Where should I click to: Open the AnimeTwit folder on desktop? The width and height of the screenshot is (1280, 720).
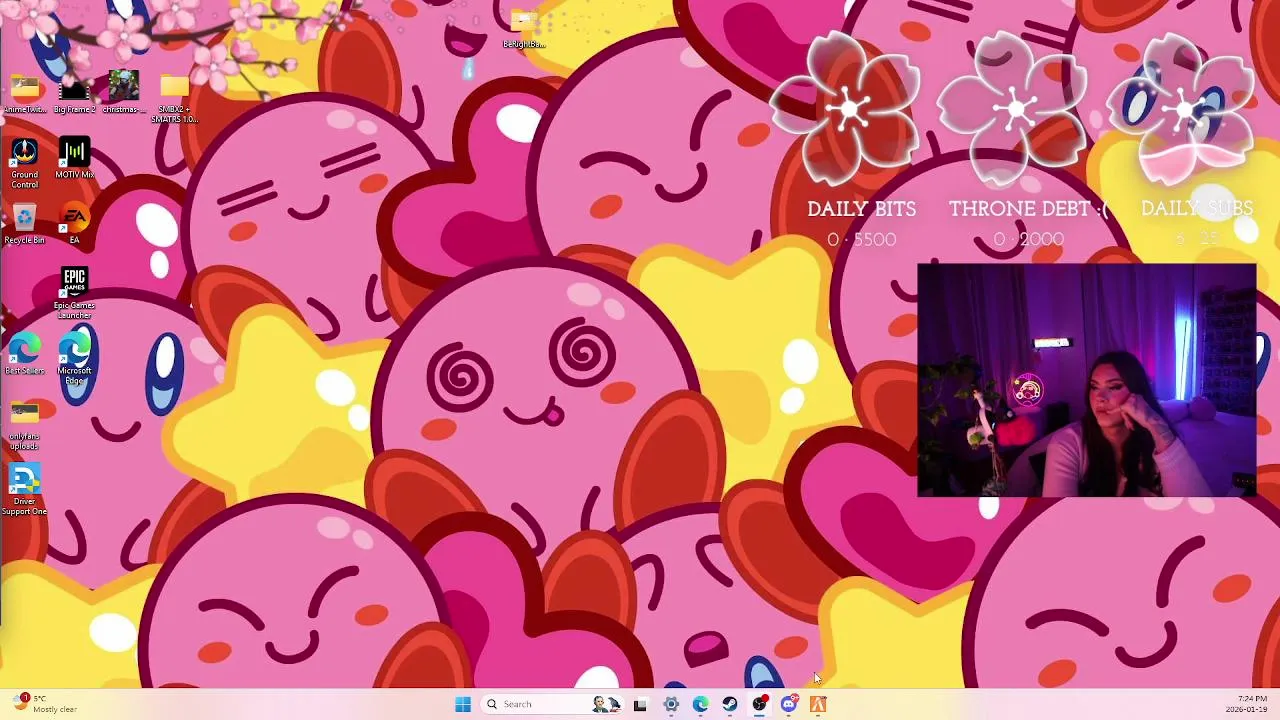point(25,93)
